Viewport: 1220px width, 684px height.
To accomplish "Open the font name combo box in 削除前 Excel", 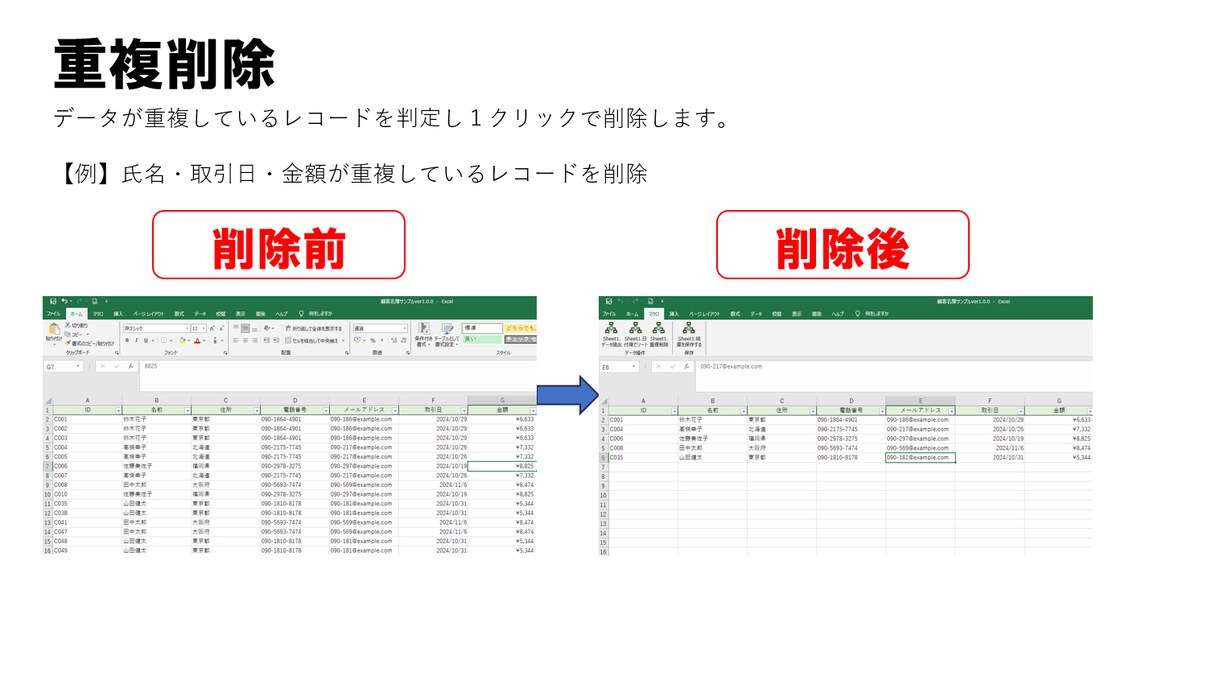I will pos(156,328).
